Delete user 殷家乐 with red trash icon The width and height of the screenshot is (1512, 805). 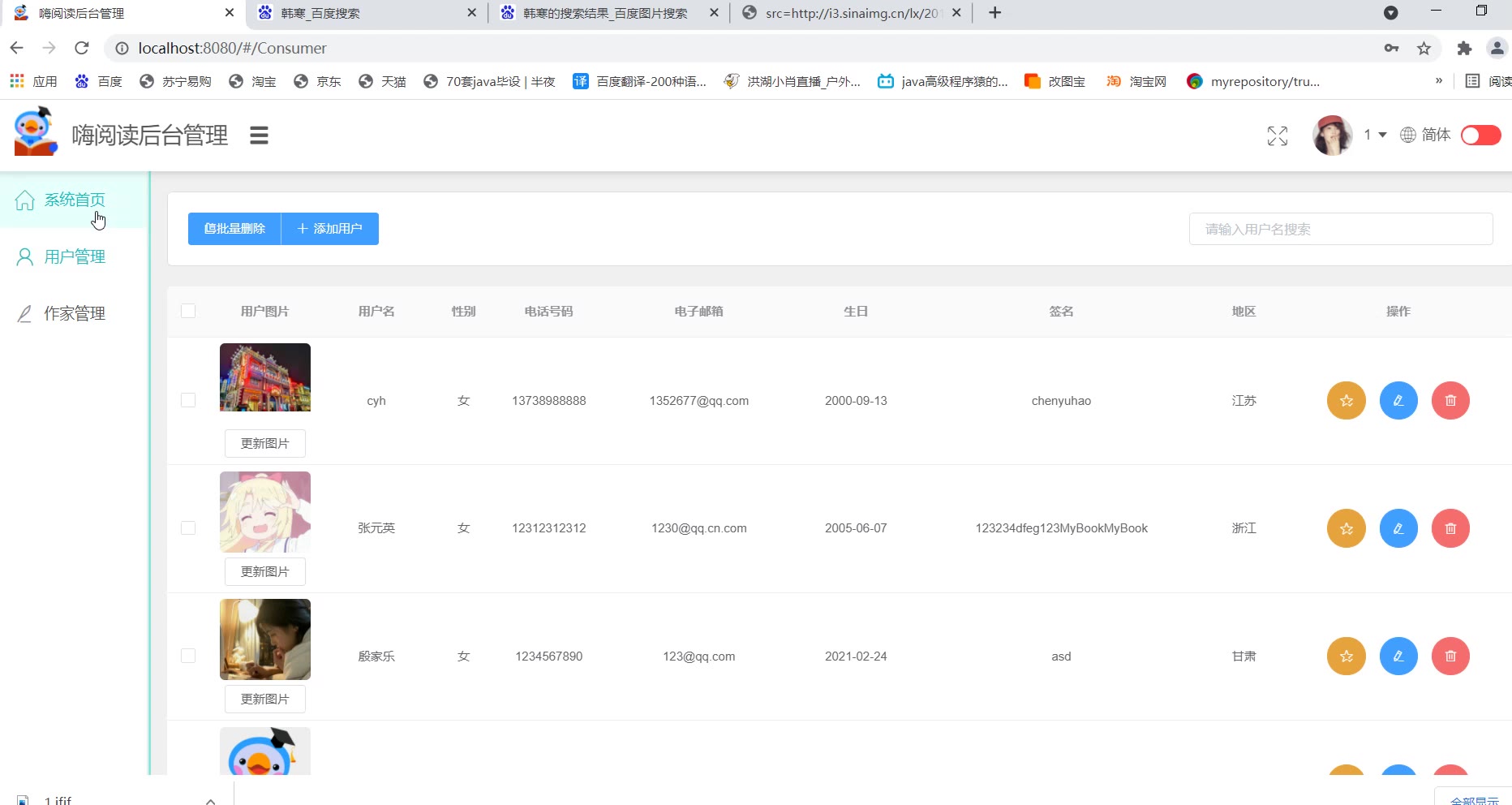pyautogui.click(x=1450, y=656)
